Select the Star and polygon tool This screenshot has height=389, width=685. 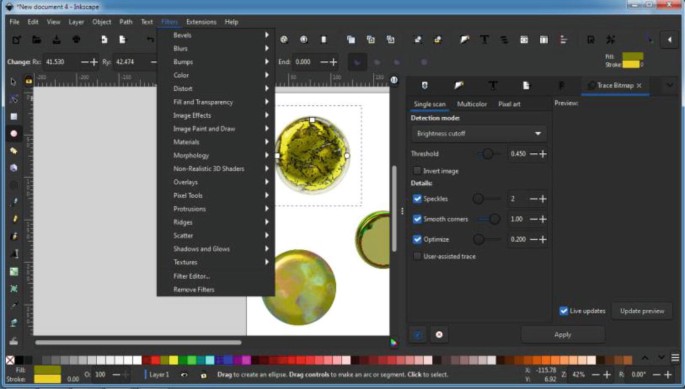tap(14, 151)
